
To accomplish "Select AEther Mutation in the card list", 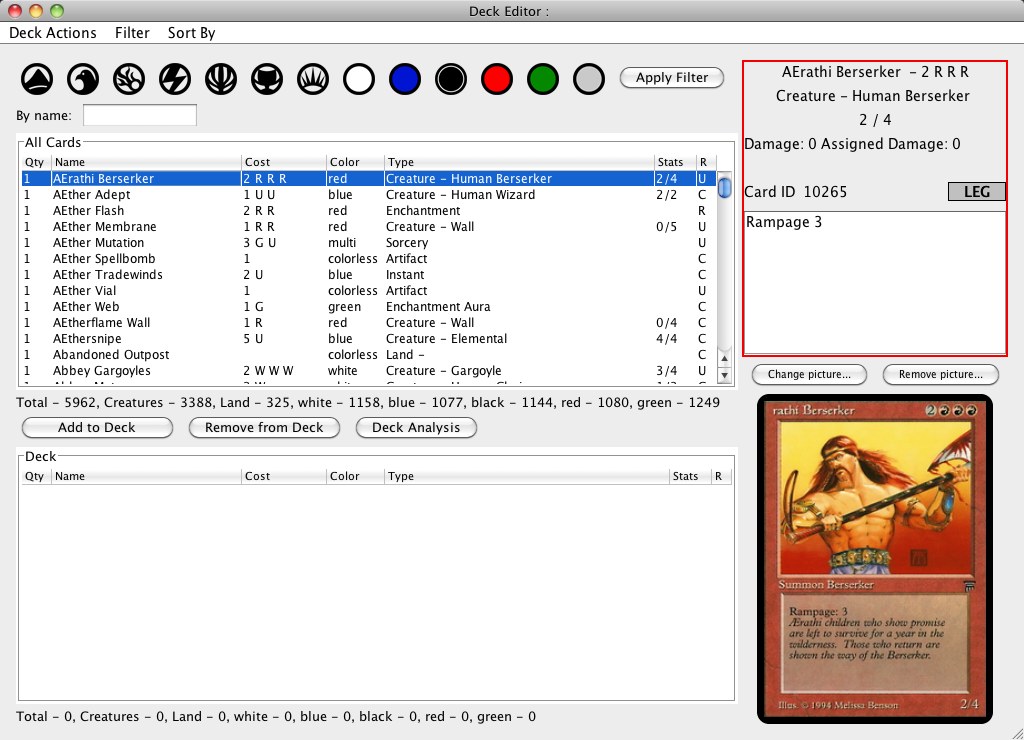I will pos(98,243).
